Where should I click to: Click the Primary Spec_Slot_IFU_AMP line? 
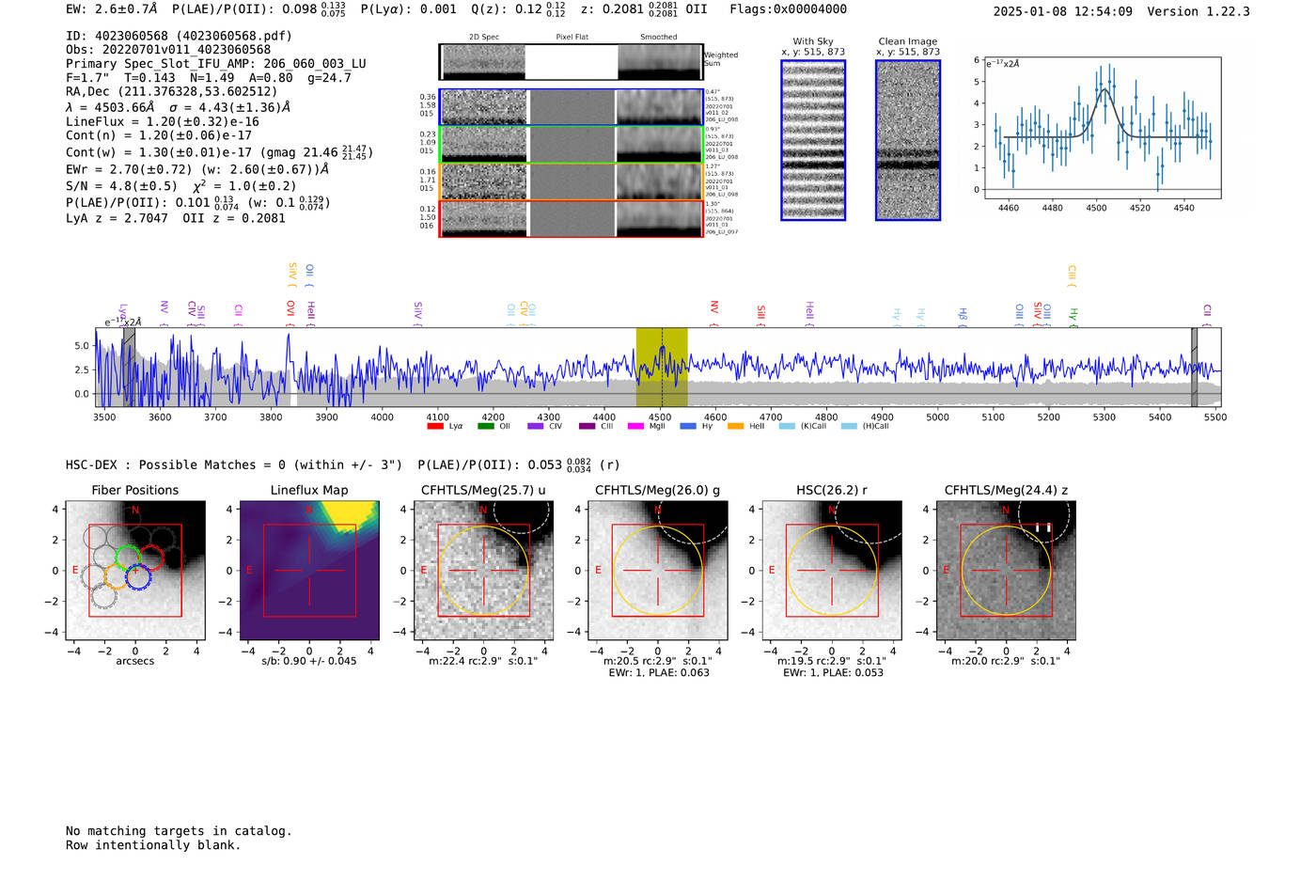(x=216, y=64)
